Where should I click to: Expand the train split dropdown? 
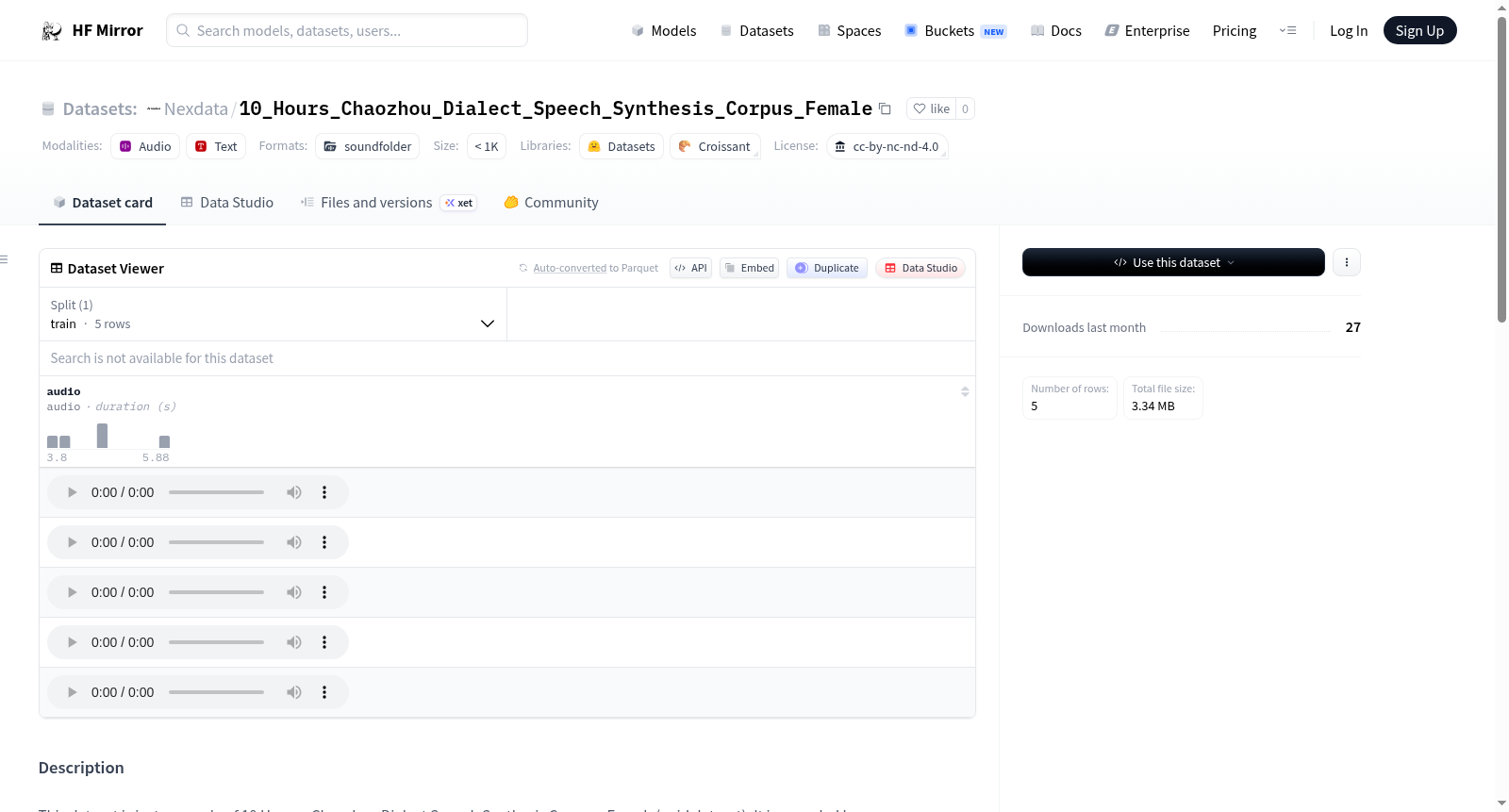pyautogui.click(x=273, y=314)
